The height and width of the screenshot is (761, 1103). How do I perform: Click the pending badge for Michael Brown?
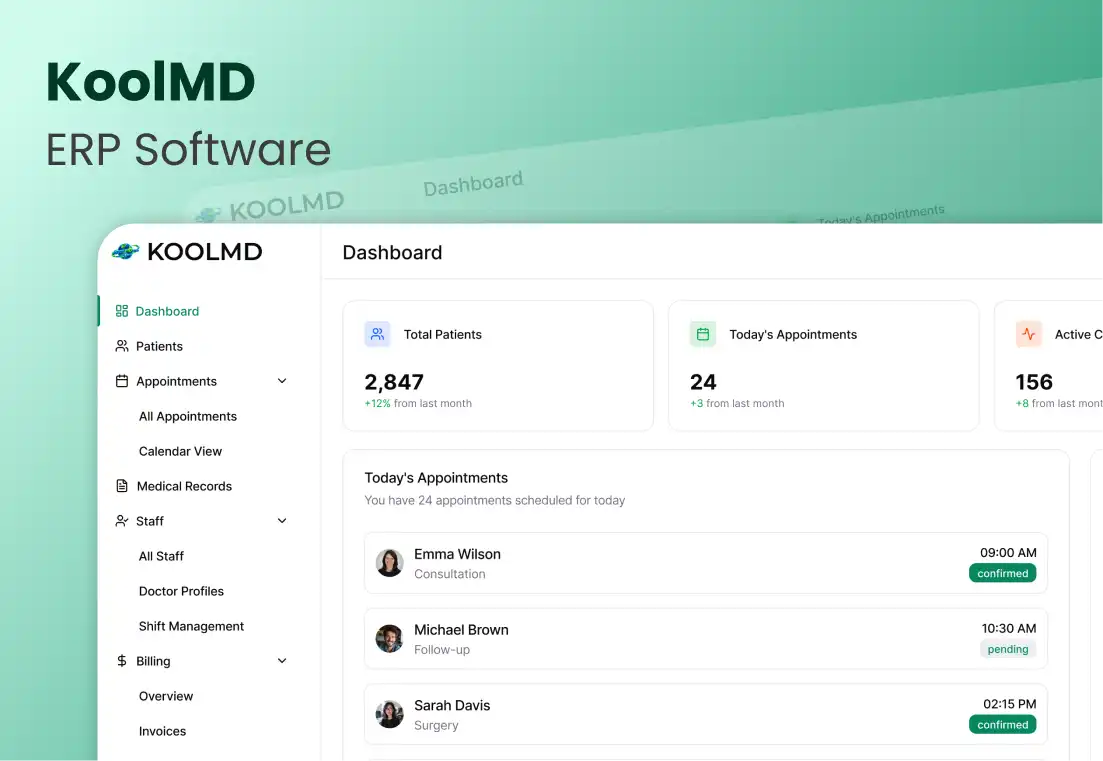click(1008, 649)
